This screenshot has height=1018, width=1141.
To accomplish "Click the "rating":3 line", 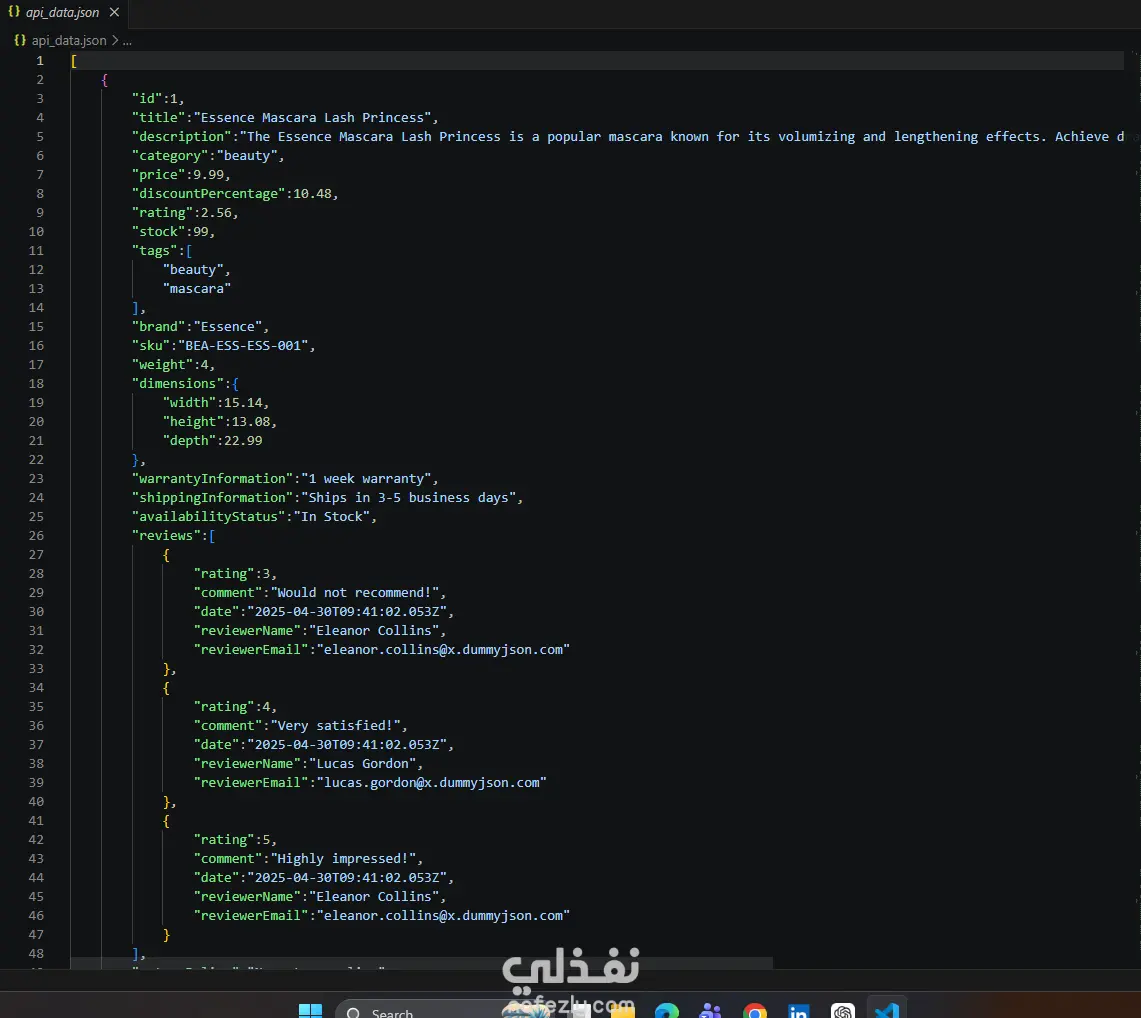I will click(x=235, y=573).
